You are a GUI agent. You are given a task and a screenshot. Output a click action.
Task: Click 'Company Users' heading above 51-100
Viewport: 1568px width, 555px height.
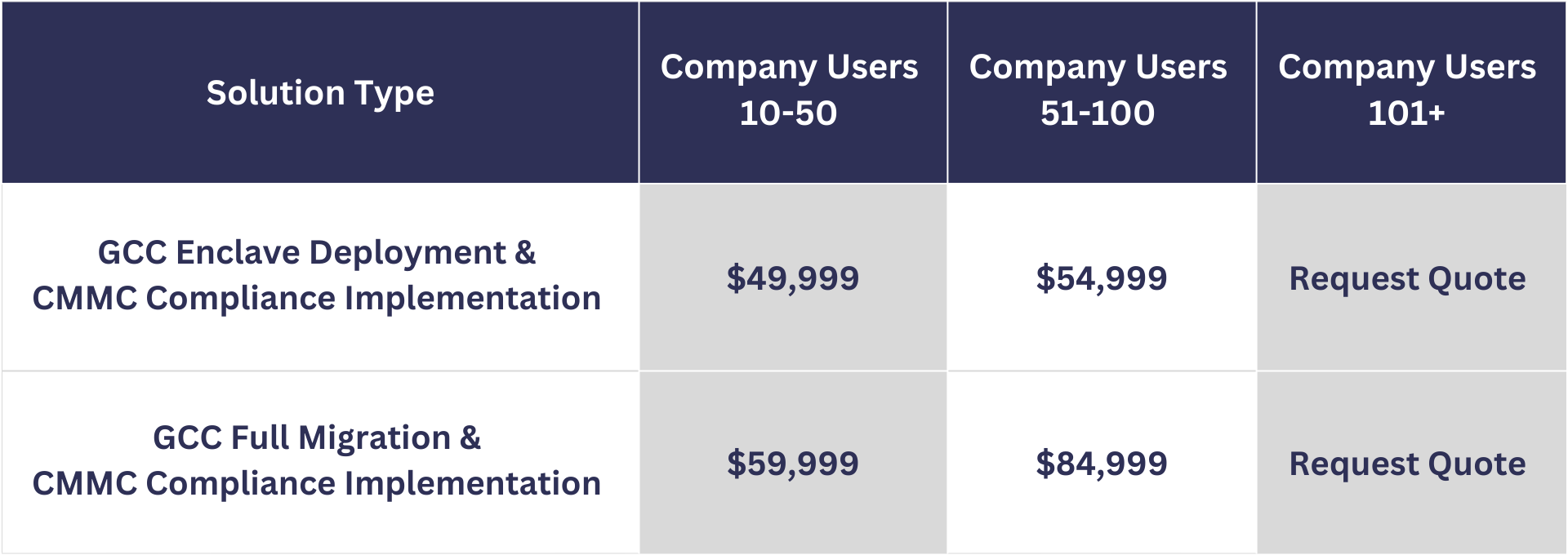(1098, 67)
